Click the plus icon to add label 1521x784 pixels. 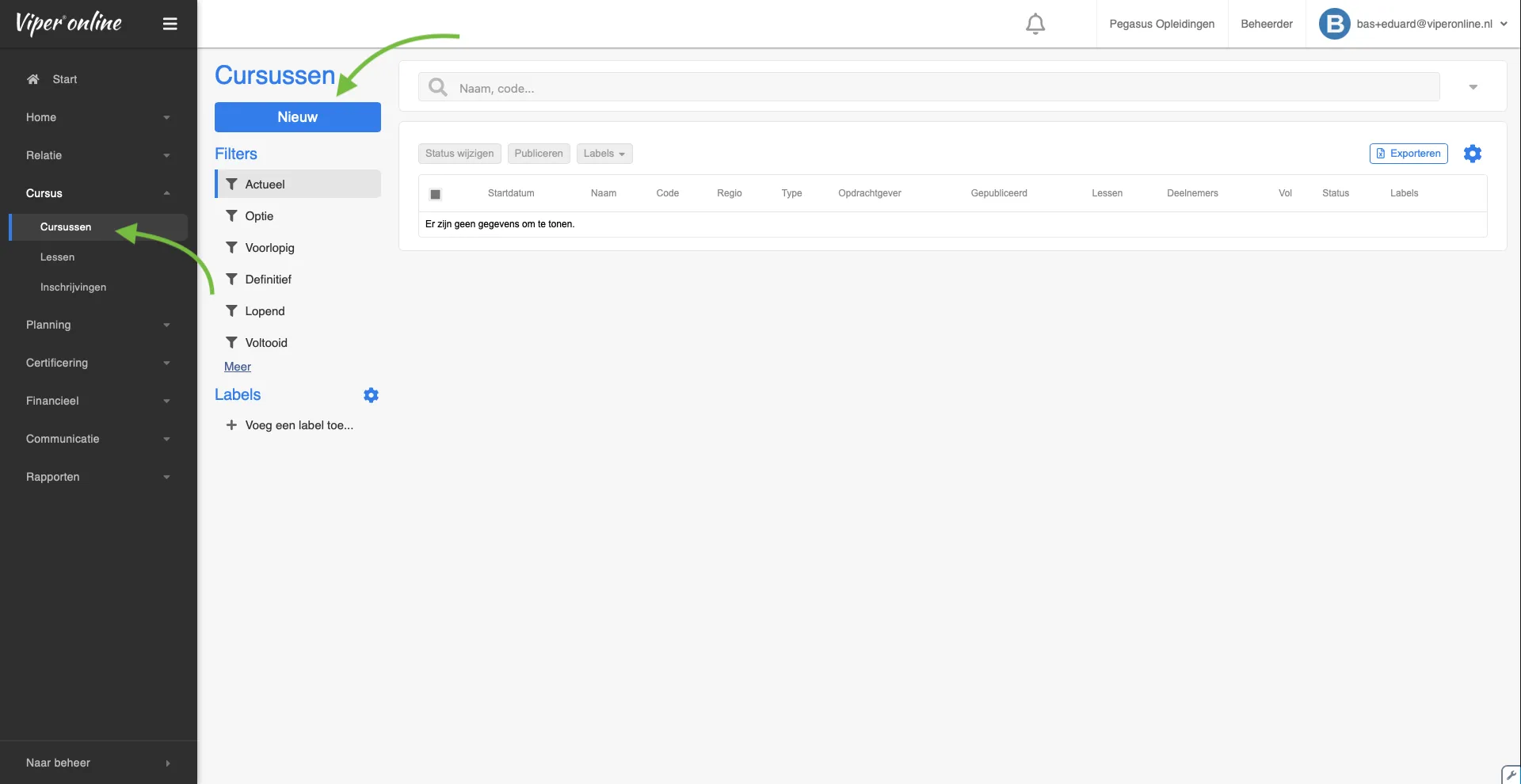coord(231,425)
